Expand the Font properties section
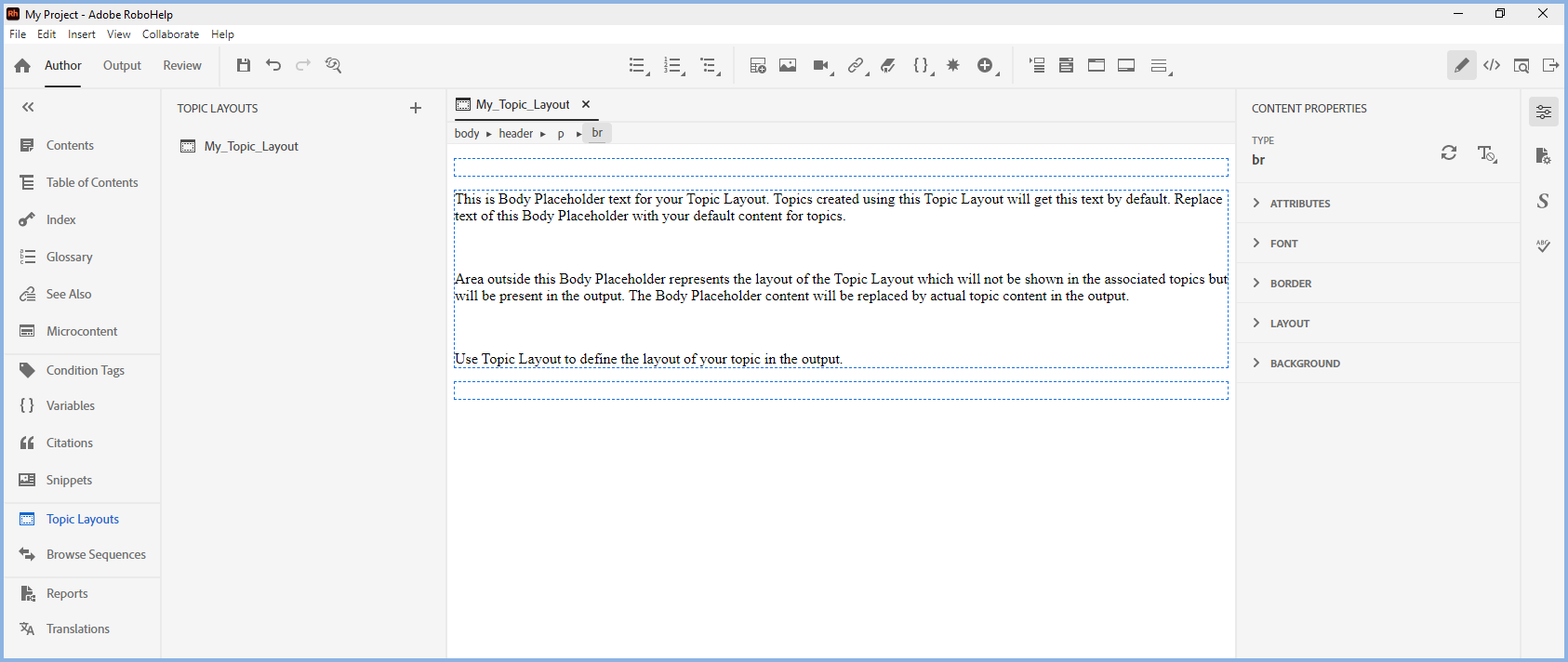This screenshot has height=662, width=1568. click(1283, 244)
